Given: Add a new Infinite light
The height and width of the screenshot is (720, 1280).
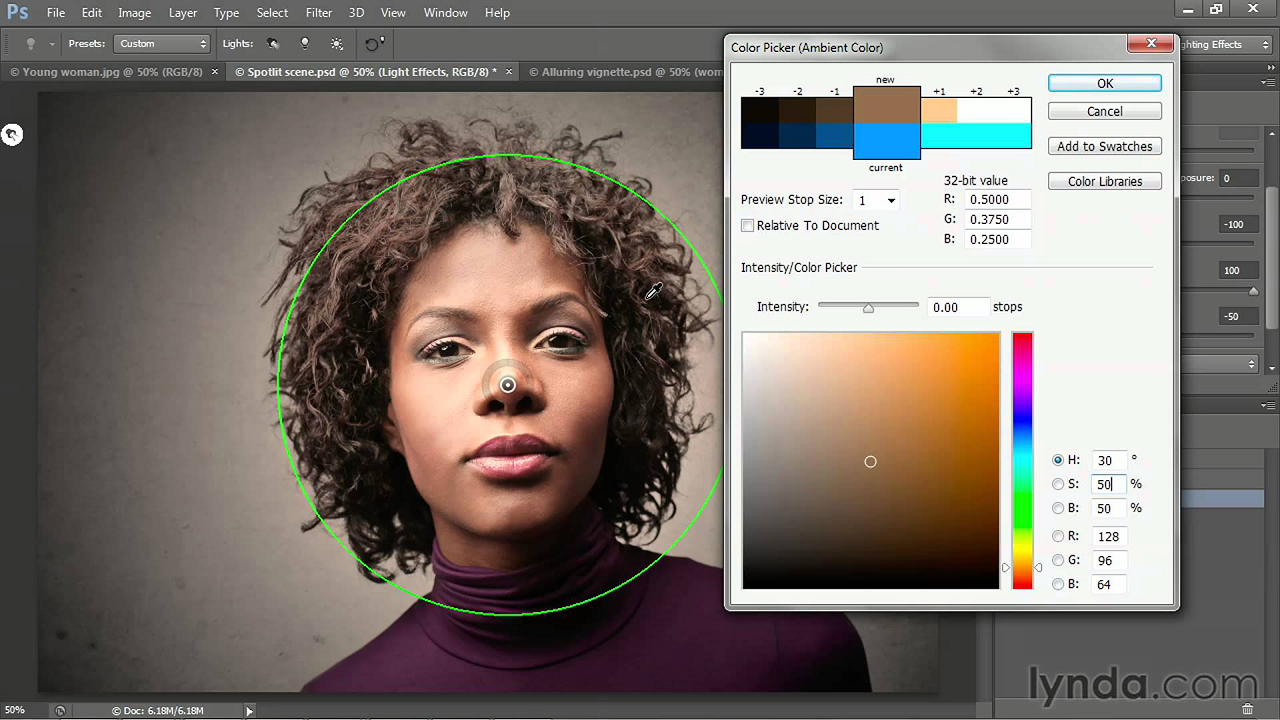Looking at the screenshot, I should tap(337, 44).
